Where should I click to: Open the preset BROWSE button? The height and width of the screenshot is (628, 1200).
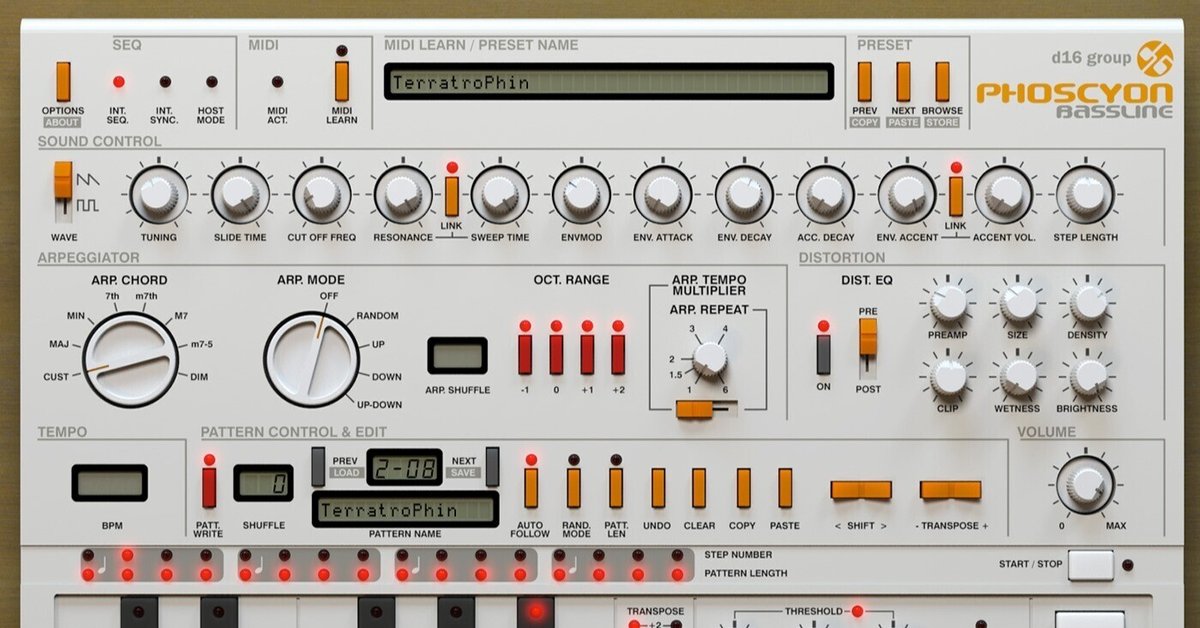942,82
